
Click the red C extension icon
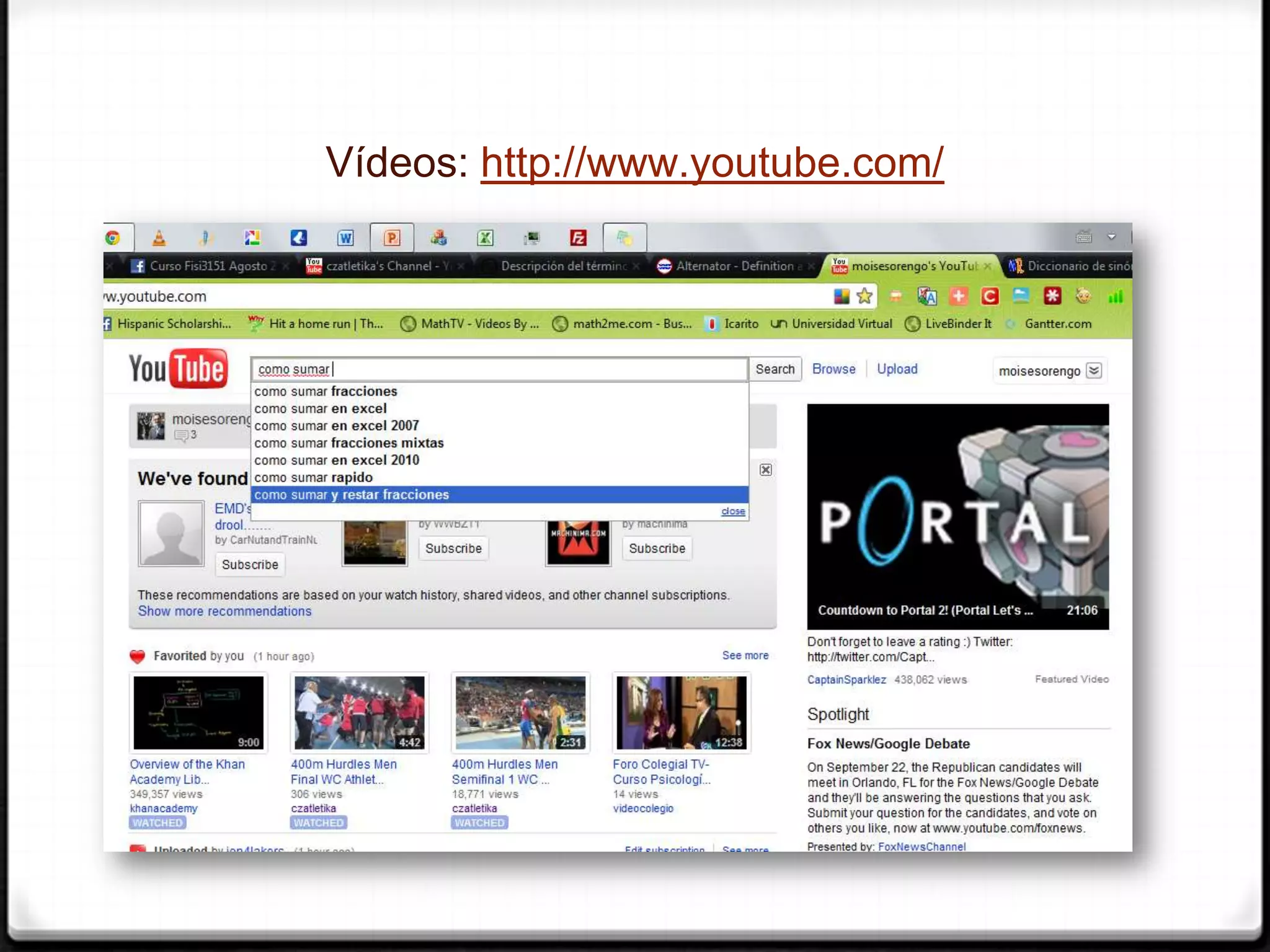pos(990,296)
